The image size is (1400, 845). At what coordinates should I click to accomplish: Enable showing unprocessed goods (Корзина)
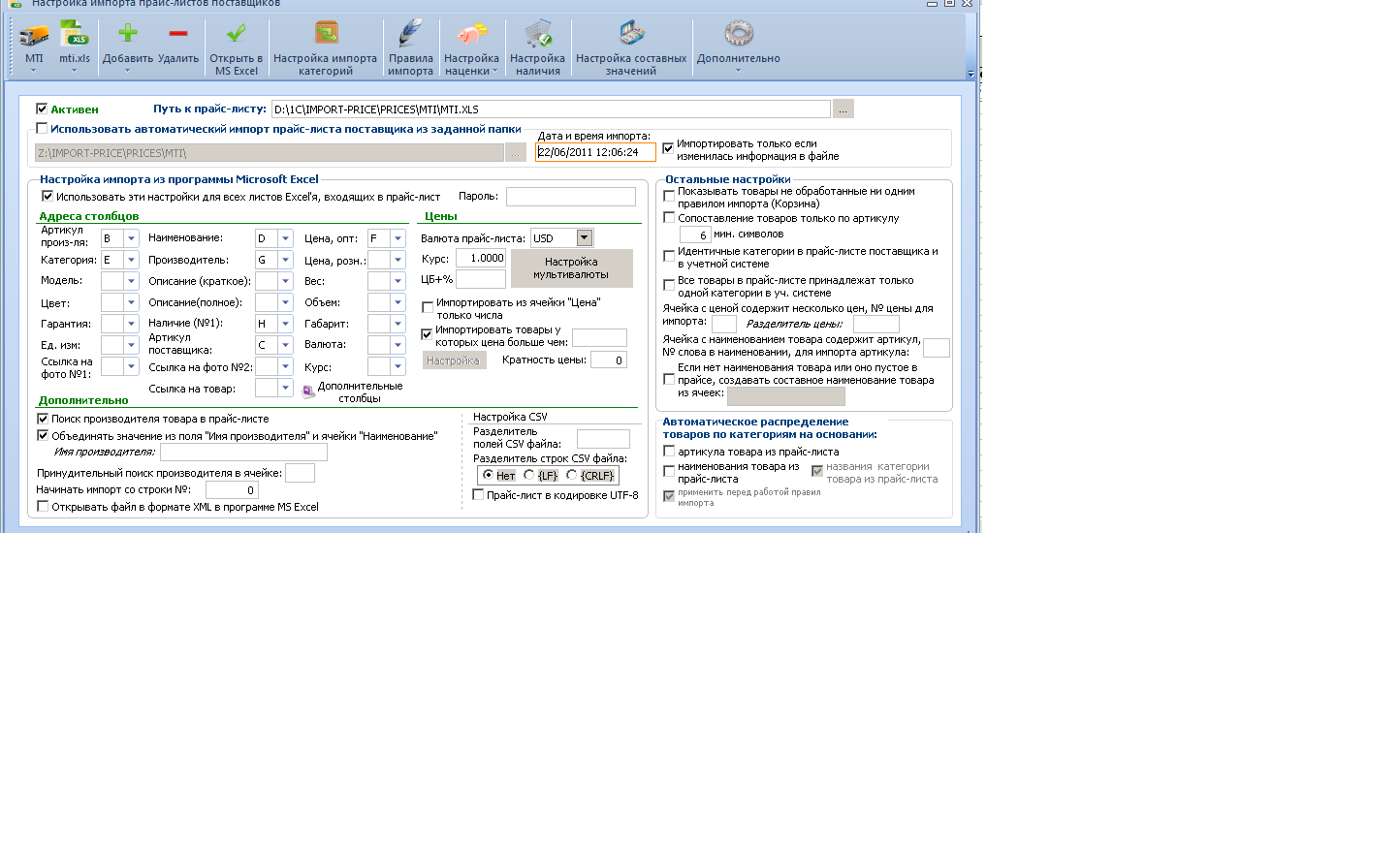(x=669, y=196)
